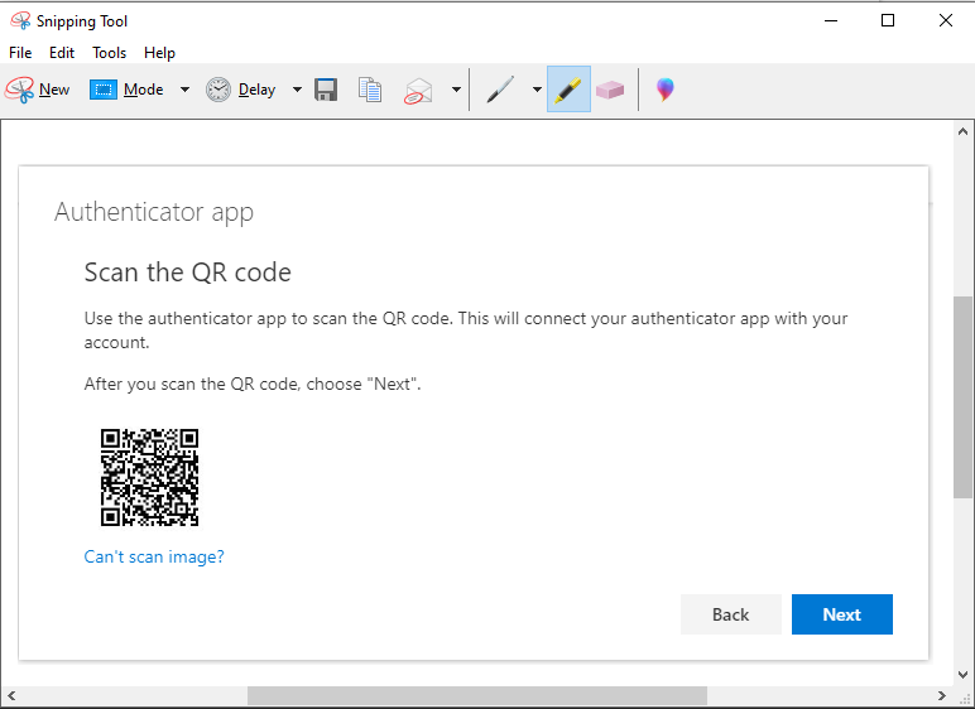
Task: Click the Delay clock button
Action: pos(241,90)
